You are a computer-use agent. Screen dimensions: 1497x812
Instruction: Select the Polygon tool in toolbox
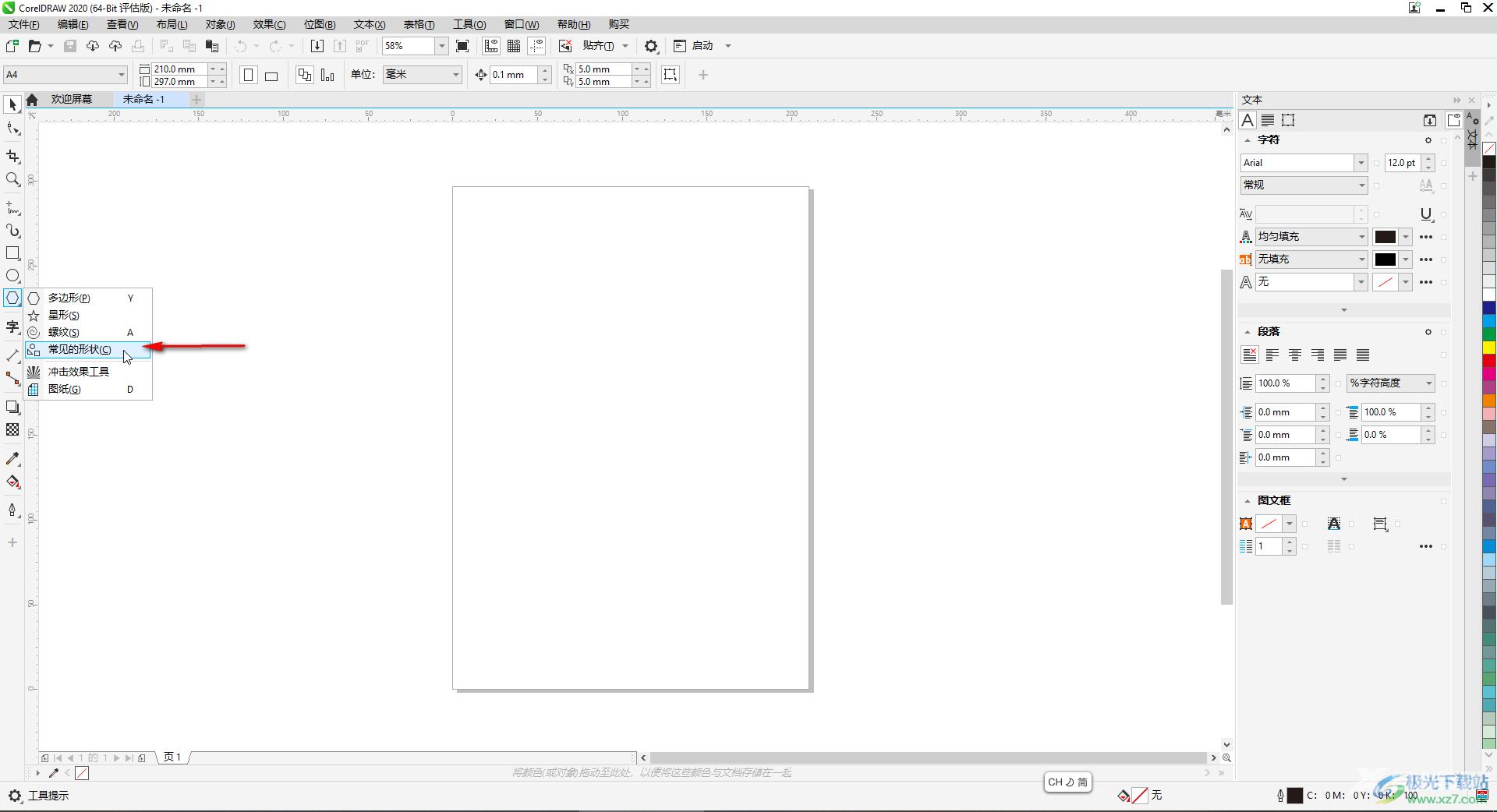[x=12, y=298]
